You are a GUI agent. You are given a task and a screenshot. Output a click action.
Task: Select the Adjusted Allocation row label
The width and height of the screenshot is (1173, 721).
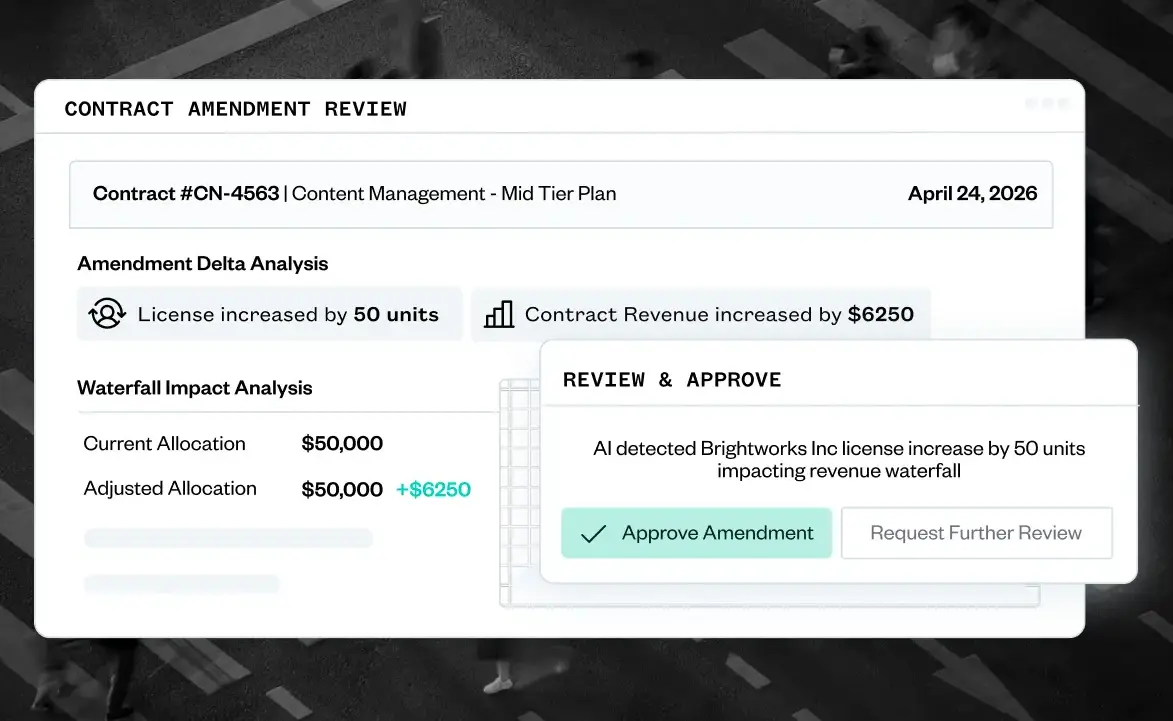point(170,488)
